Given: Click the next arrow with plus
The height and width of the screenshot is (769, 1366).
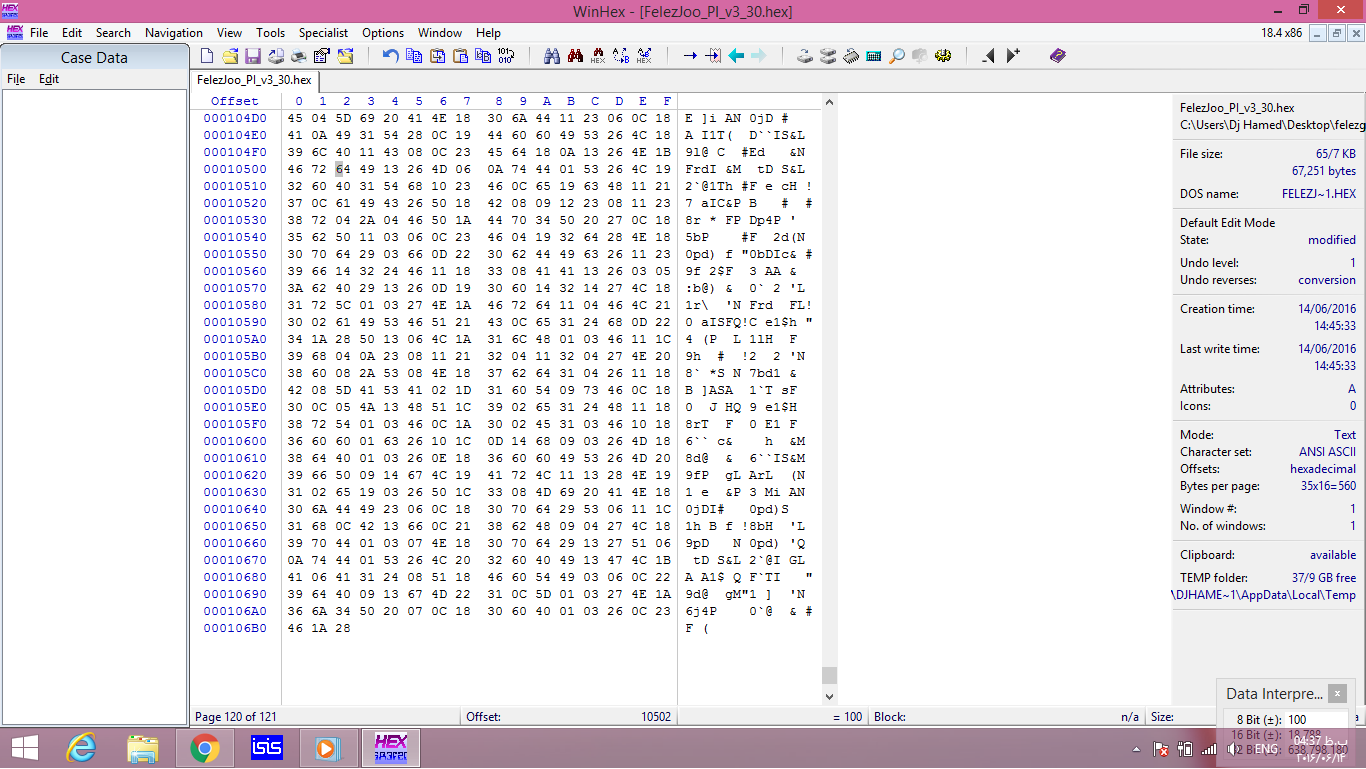Looking at the screenshot, I should coord(1013,56).
